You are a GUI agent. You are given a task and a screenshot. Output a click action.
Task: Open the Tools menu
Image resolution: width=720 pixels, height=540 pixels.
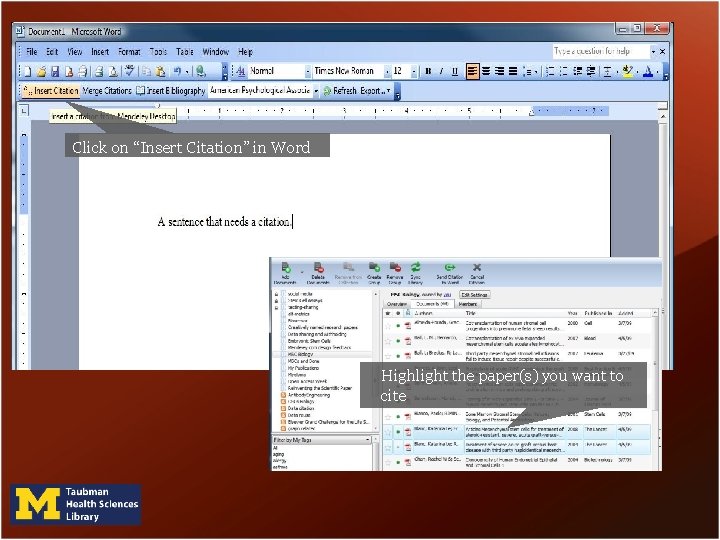158,51
